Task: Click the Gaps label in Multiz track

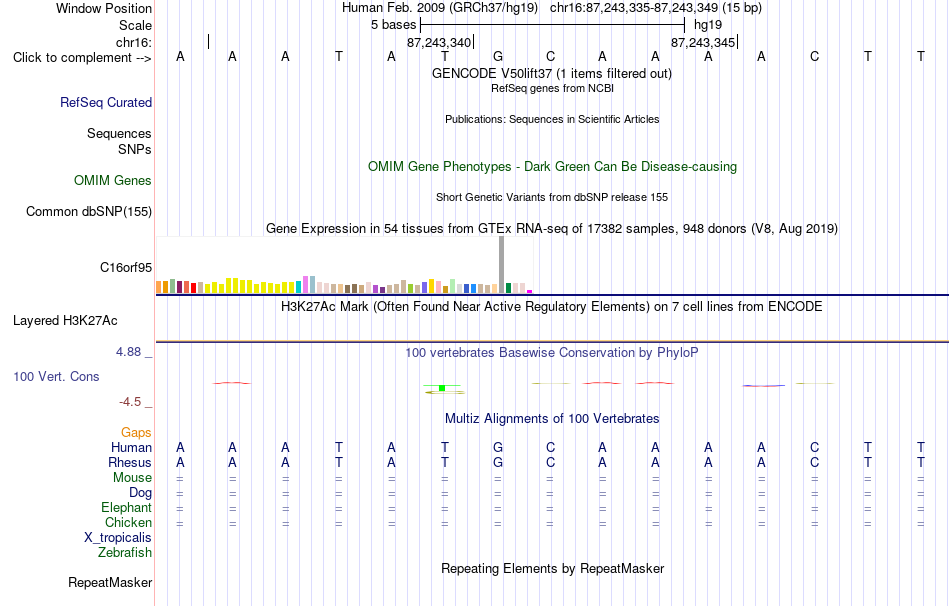Action: pos(136,432)
